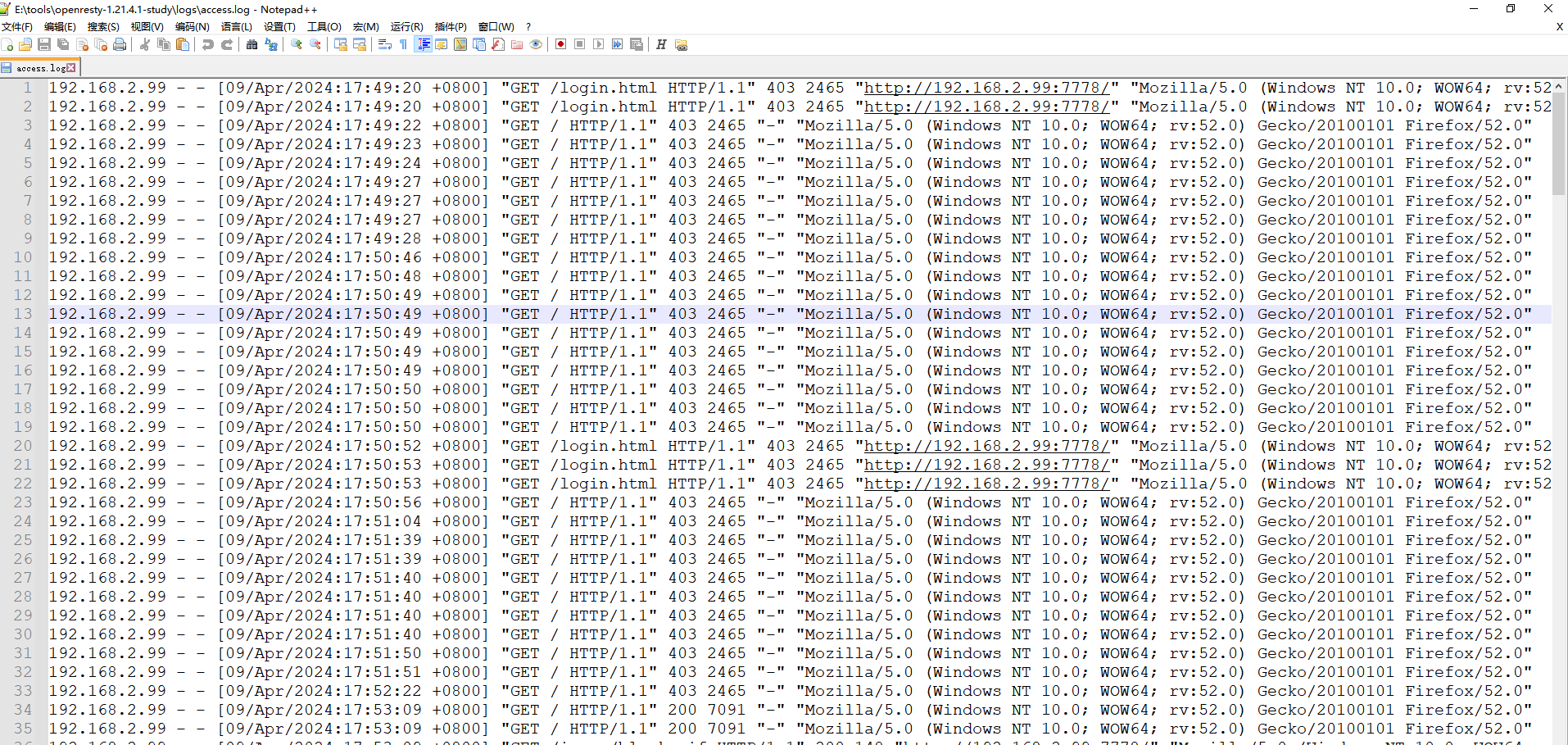Undo the last action in the toolbar
Viewport: 1568px width, 745px height.
(x=208, y=44)
